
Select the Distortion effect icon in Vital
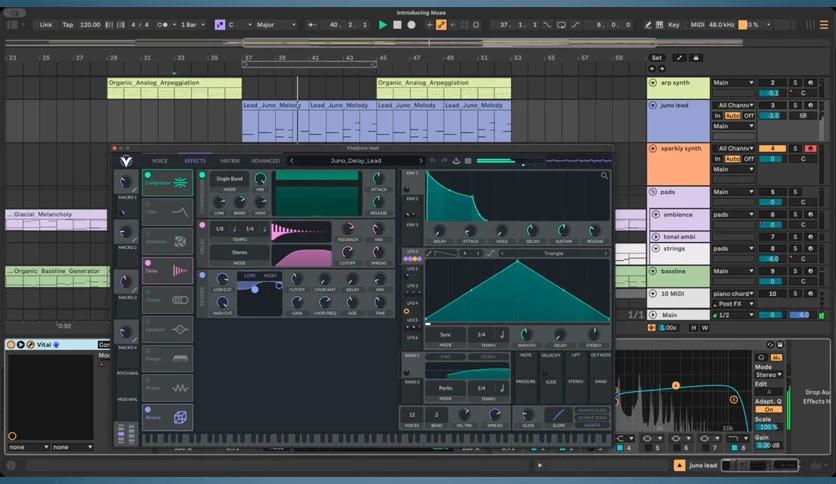[x=180, y=241]
